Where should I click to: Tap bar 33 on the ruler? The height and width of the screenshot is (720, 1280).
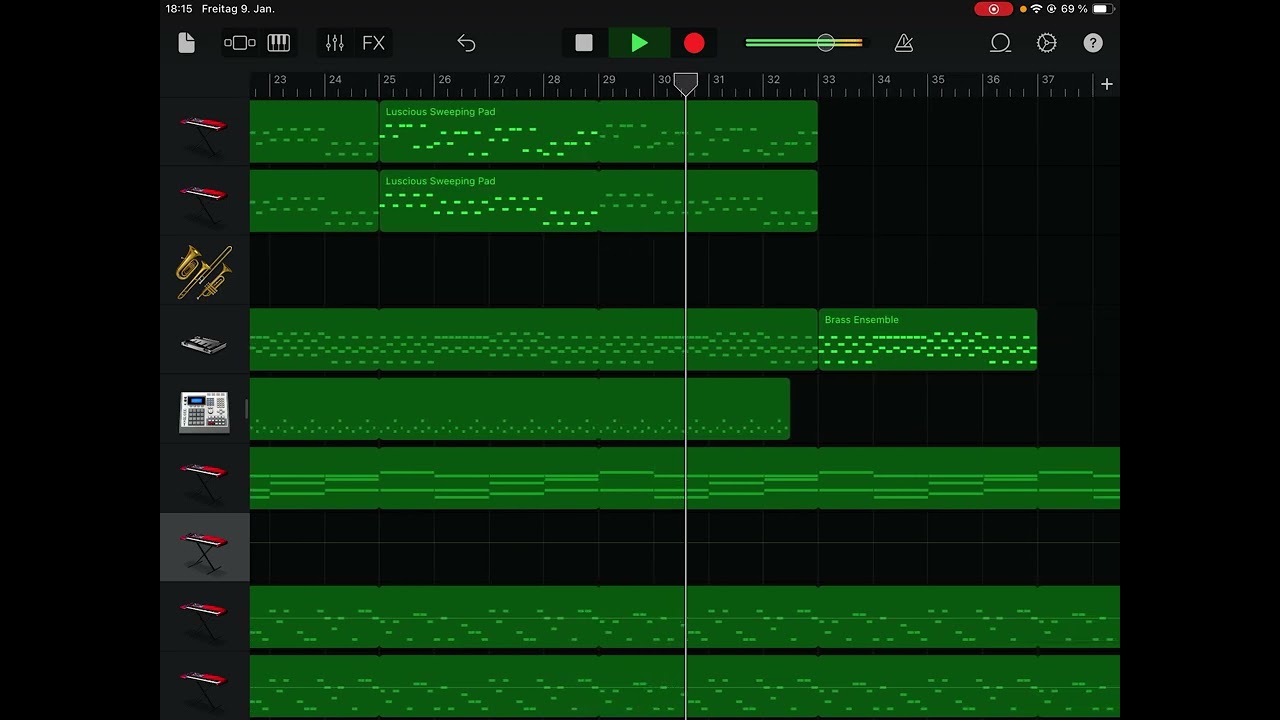click(828, 80)
